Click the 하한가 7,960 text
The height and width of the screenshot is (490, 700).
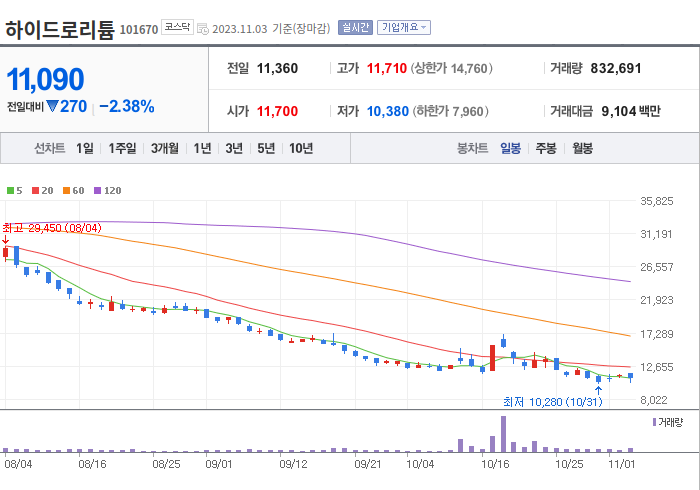(451, 111)
